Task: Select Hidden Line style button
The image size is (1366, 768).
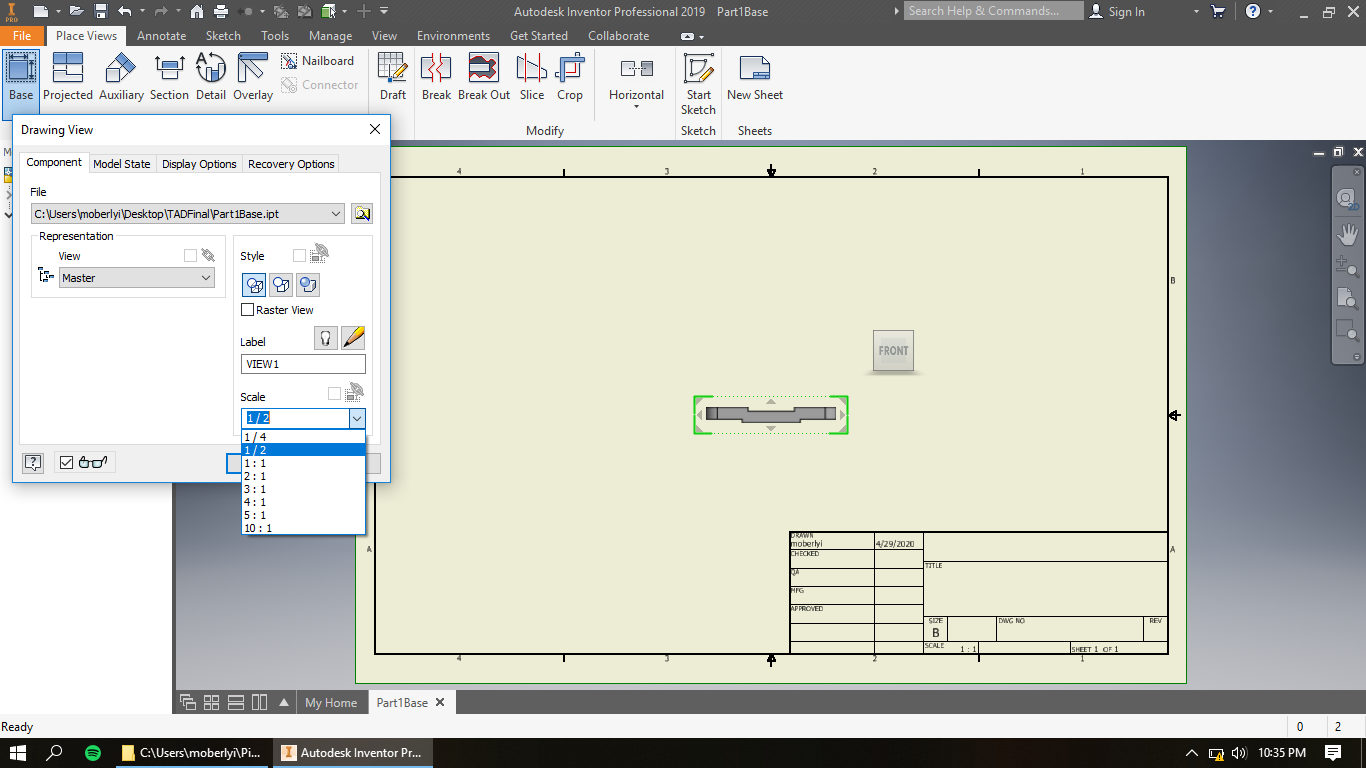Action: pos(254,285)
